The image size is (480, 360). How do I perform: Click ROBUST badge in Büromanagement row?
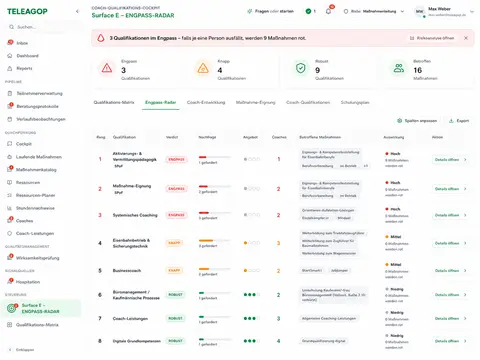click(175, 295)
